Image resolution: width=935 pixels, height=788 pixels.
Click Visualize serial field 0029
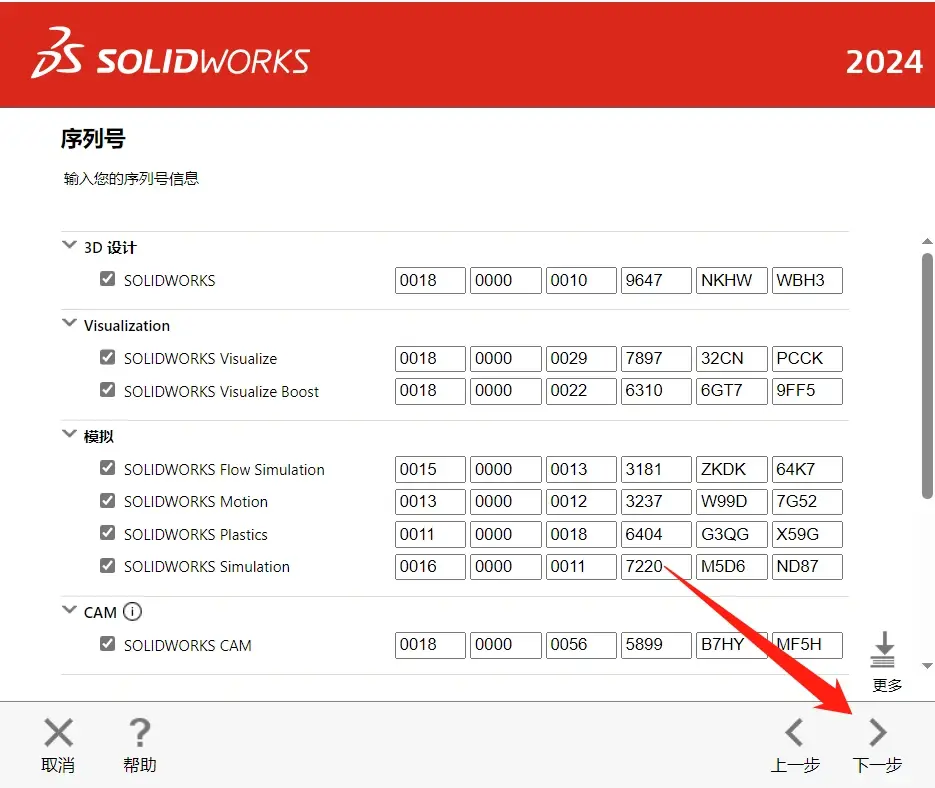tap(581, 359)
